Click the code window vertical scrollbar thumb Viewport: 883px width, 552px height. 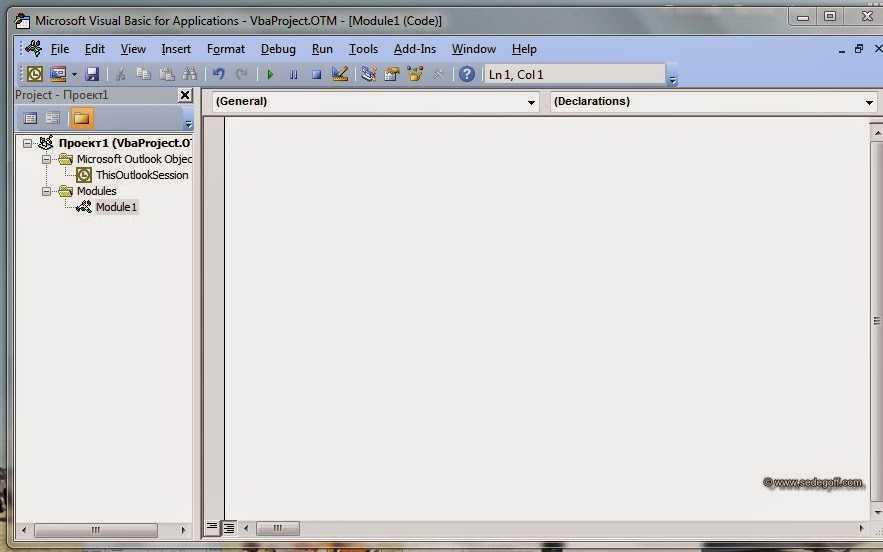(877, 321)
